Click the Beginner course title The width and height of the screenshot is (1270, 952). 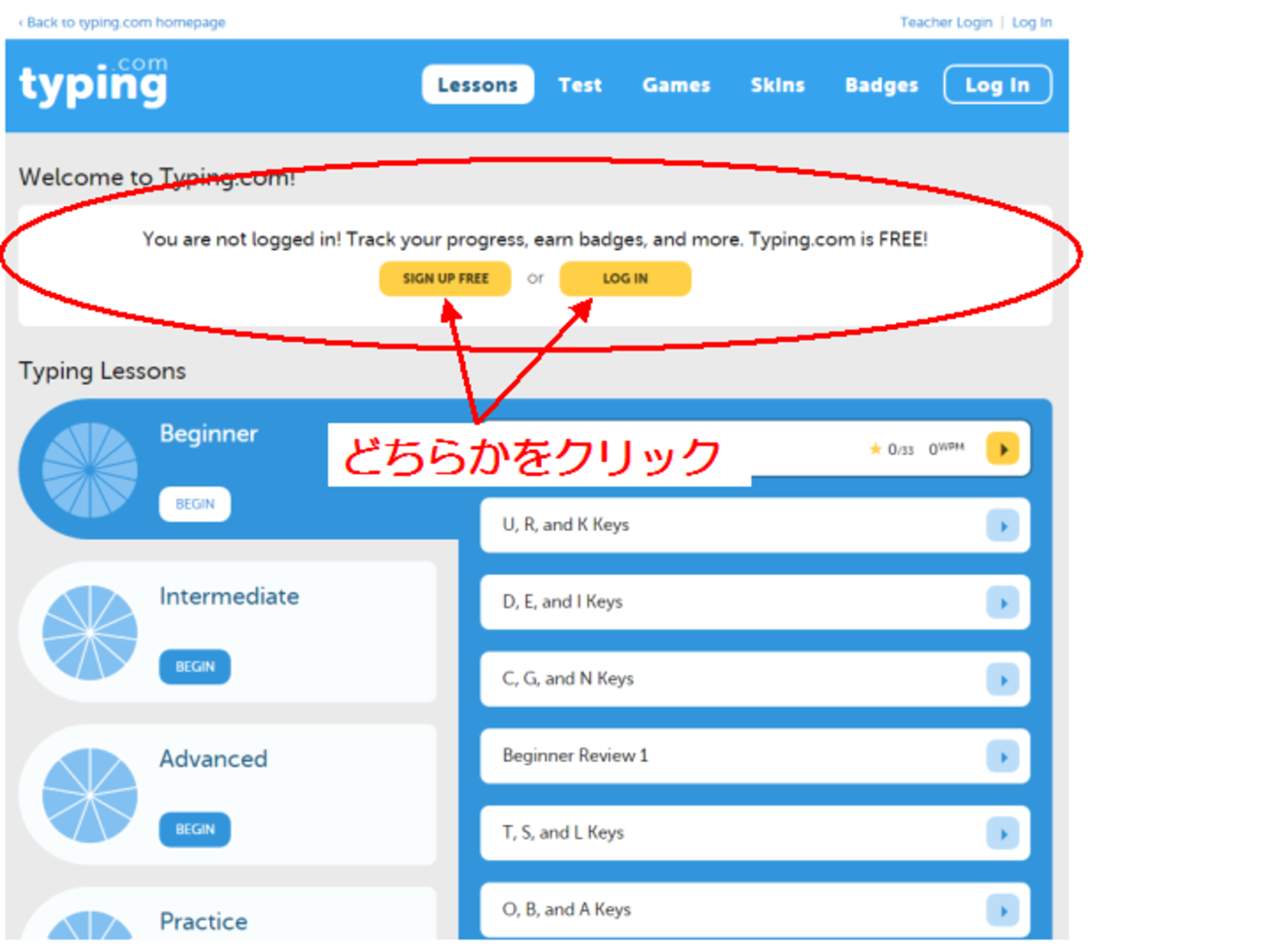(x=208, y=435)
